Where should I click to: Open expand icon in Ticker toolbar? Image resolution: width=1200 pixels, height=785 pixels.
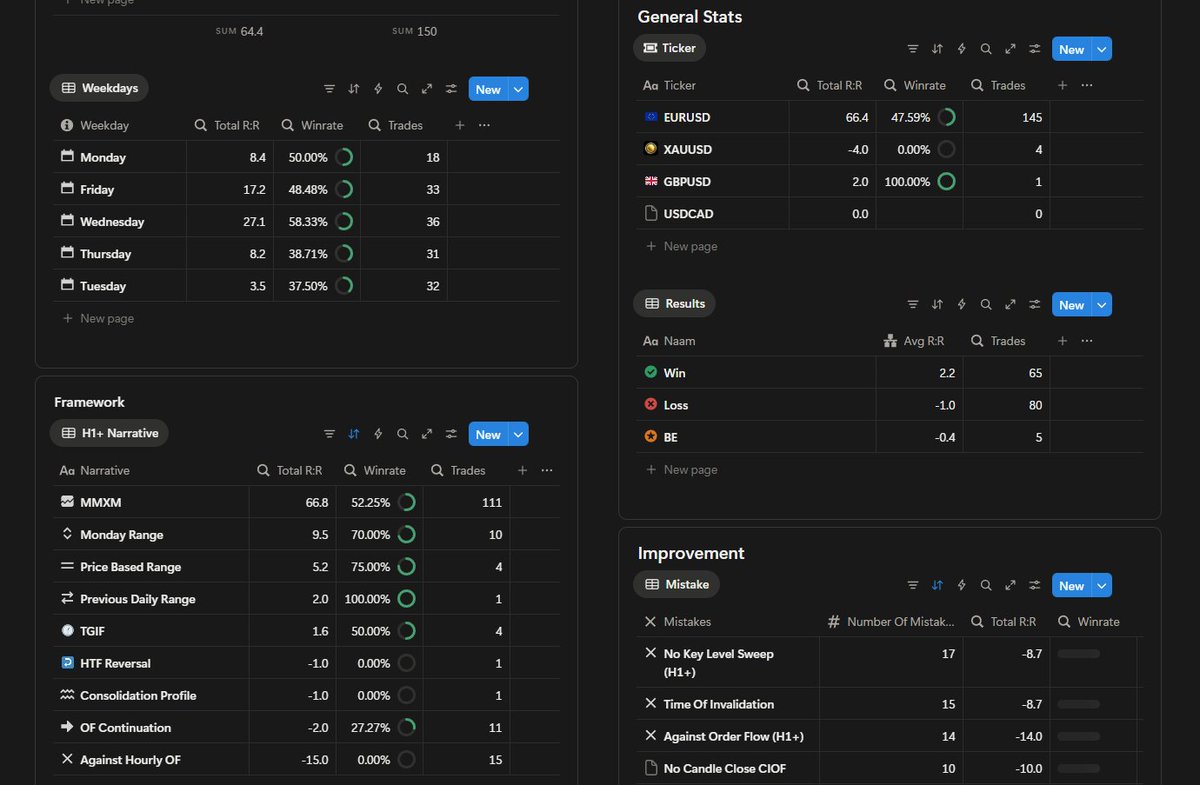tap(1010, 49)
